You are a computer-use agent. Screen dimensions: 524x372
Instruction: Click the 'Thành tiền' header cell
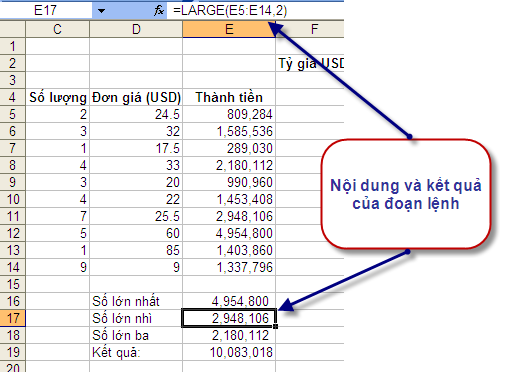[x=229, y=97]
